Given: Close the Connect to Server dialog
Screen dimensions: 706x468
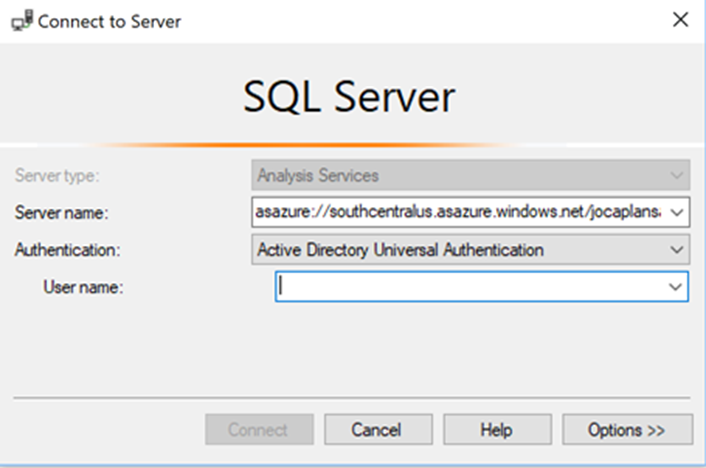Looking at the screenshot, I should 680,19.
